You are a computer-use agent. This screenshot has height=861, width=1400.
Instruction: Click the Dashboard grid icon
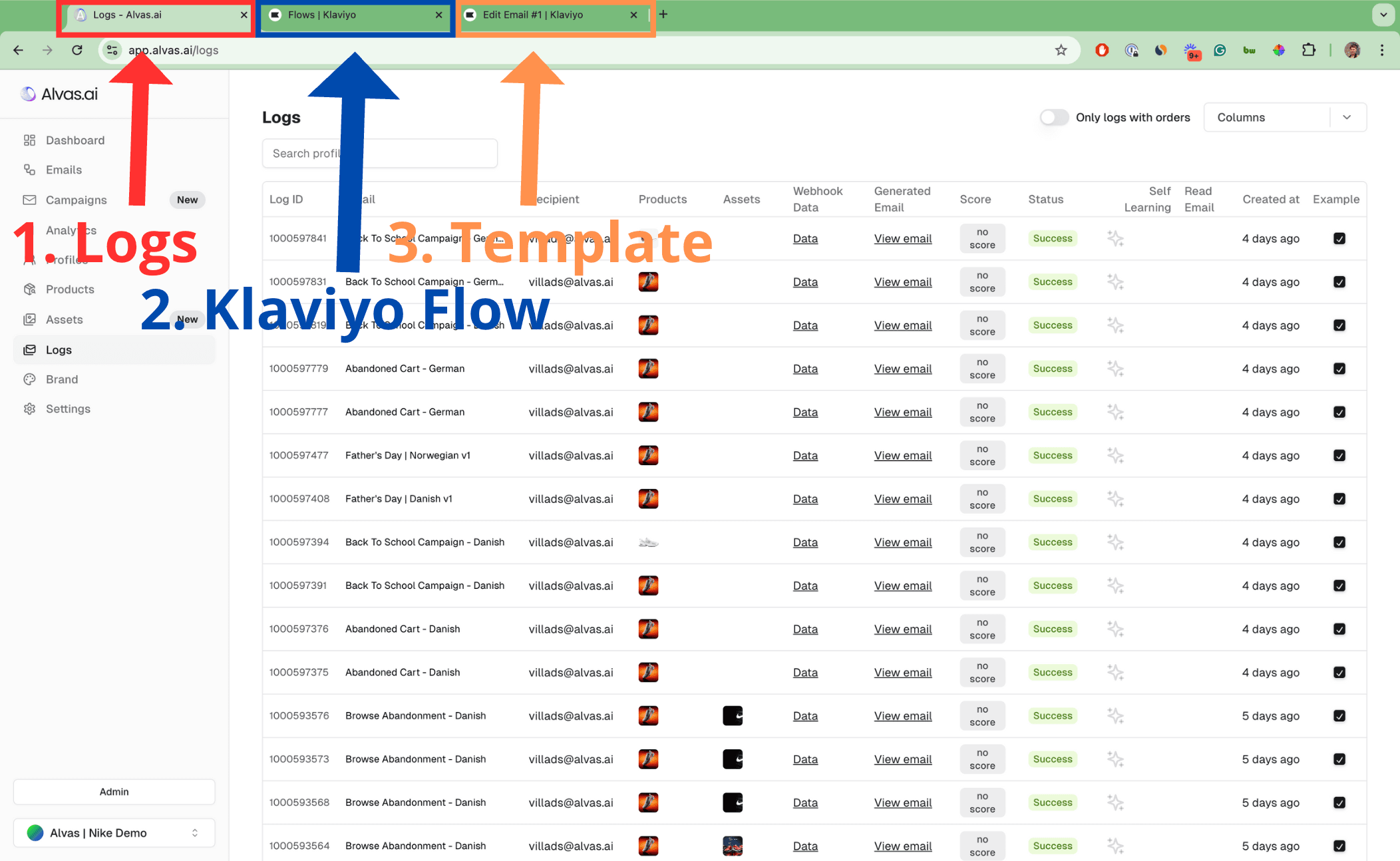point(29,140)
